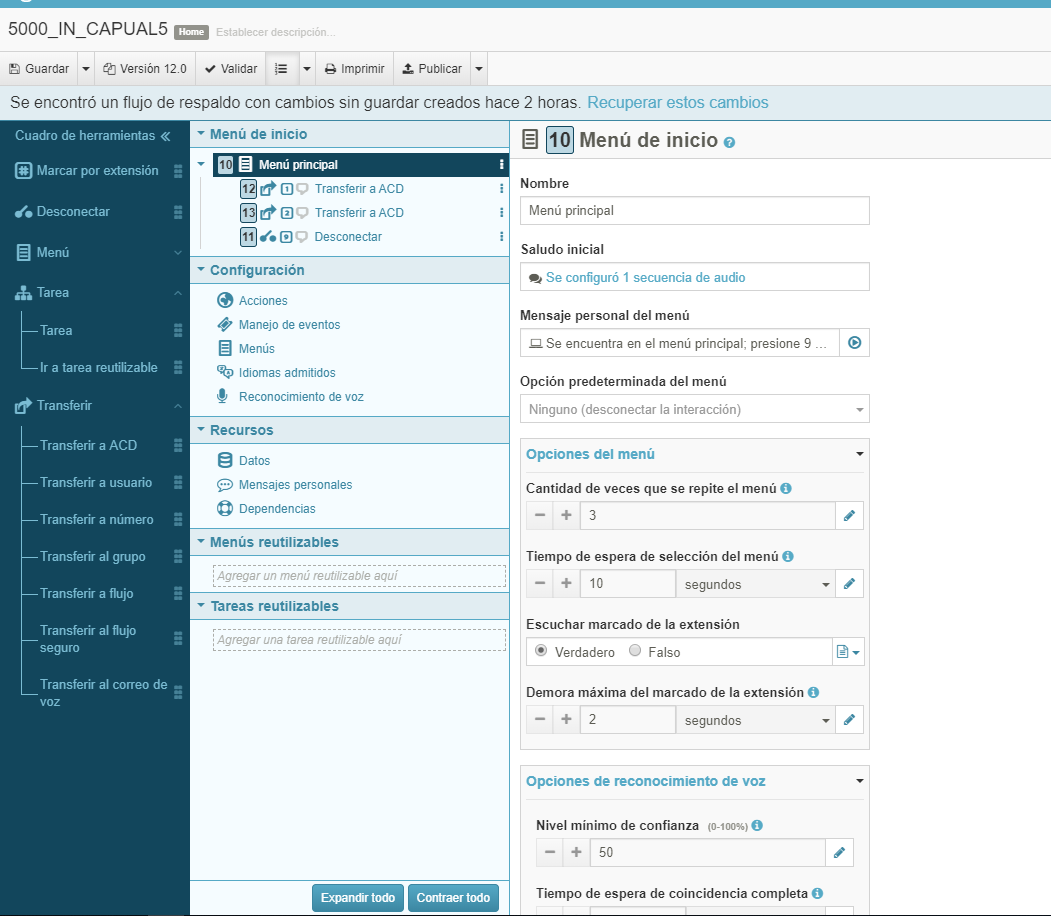Show info for Tiempo de espera de selección

point(788,557)
